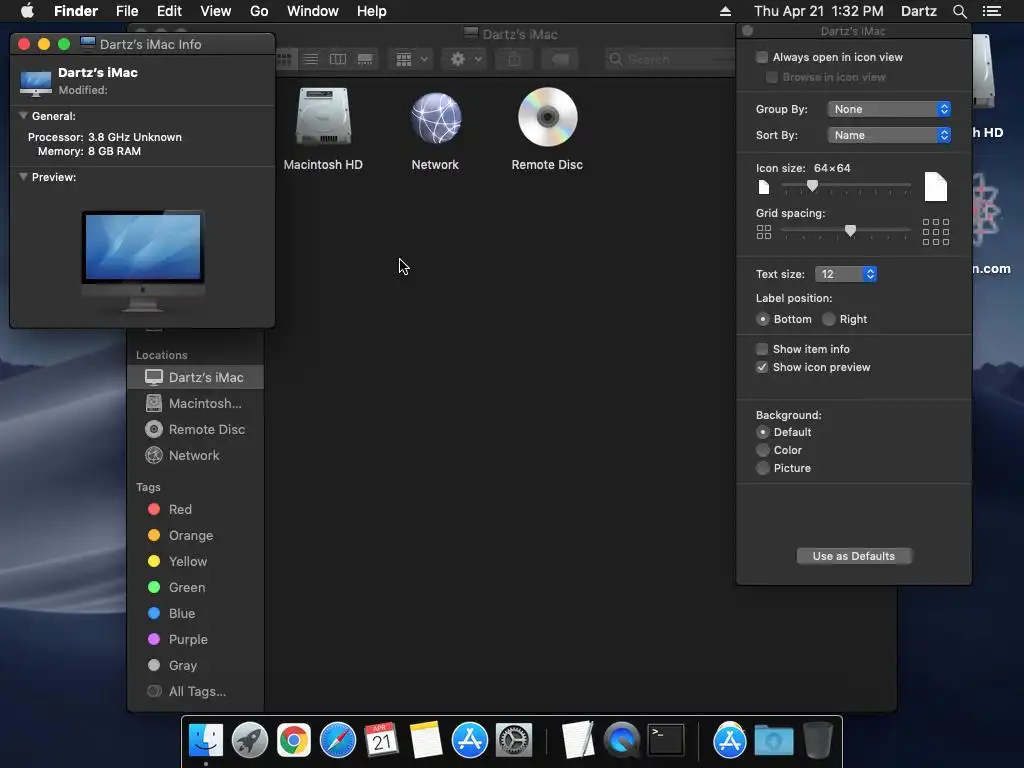Open Notes from the Dock
1024x768 pixels.
click(426, 740)
